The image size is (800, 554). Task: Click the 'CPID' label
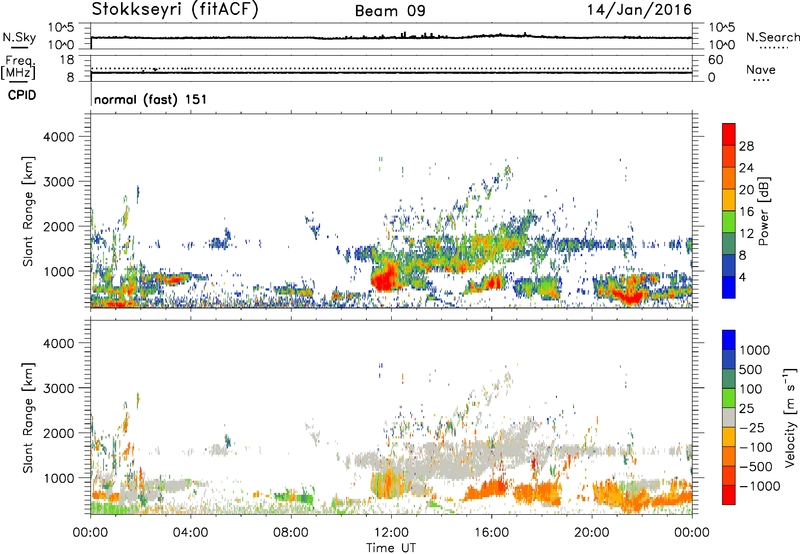click(22, 95)
